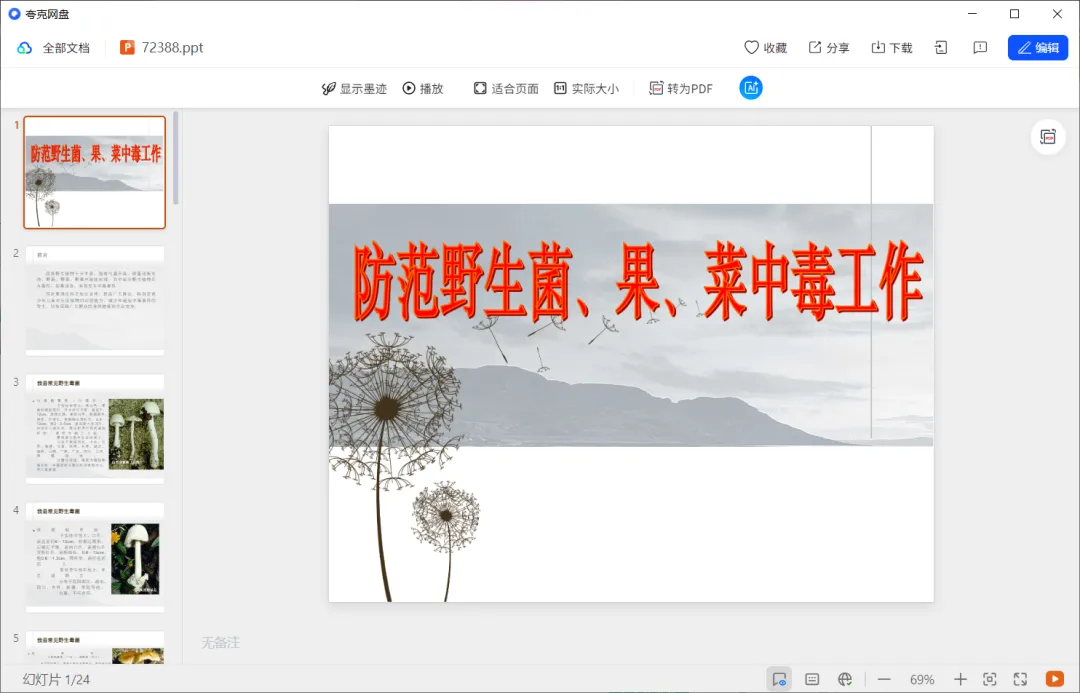The height and width of the screenshot is (693, 1080).
Task: Click 转为PDF convert button
Action: point(681,88)
